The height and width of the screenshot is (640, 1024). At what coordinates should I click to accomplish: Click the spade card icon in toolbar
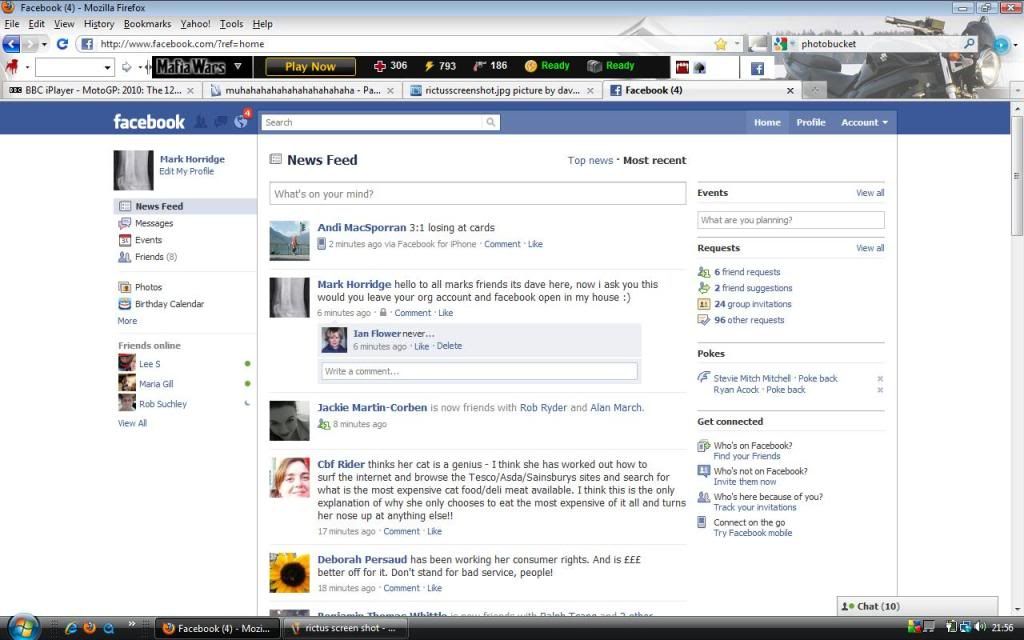coord(699,67)
